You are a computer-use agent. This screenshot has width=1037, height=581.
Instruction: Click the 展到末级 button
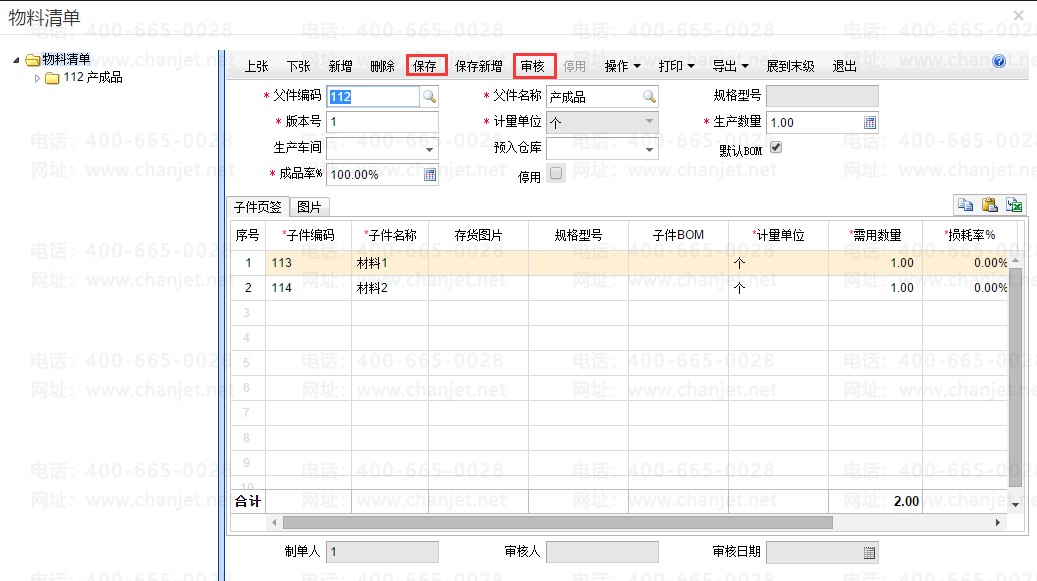pyautogui.click(x=790, y=66)
